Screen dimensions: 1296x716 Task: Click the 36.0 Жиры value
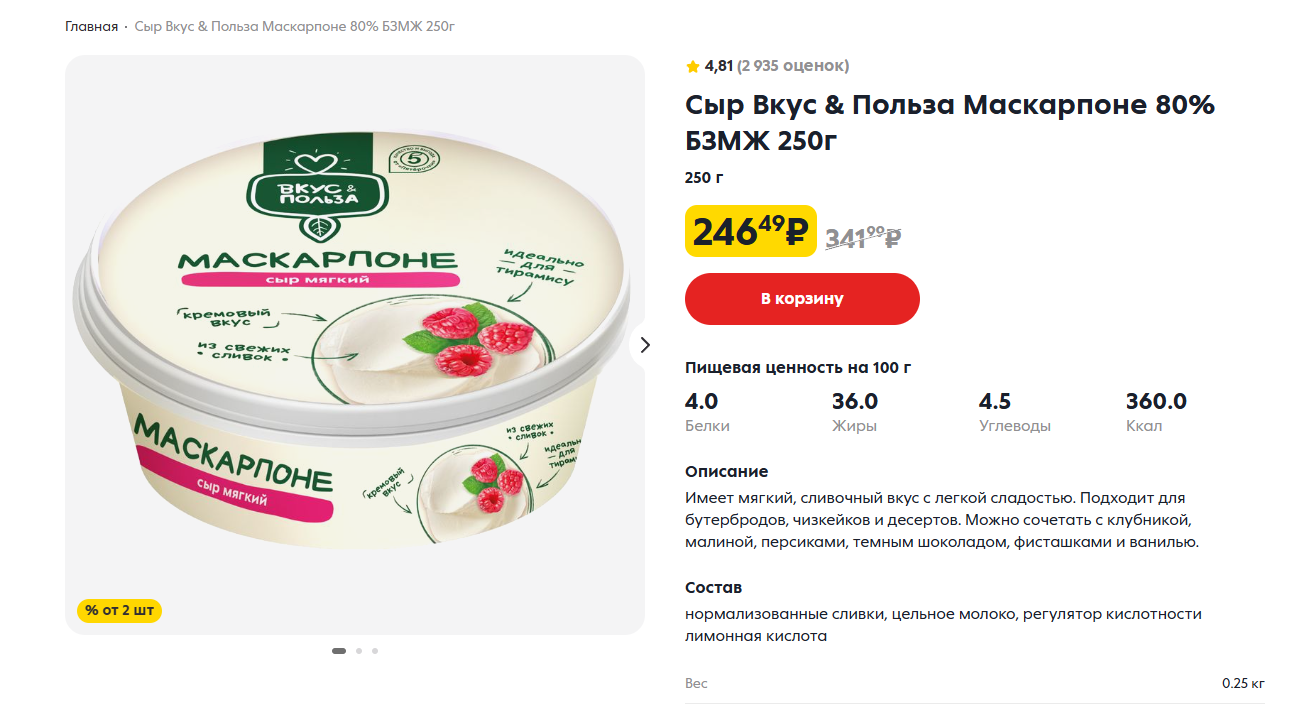(854, 402)
